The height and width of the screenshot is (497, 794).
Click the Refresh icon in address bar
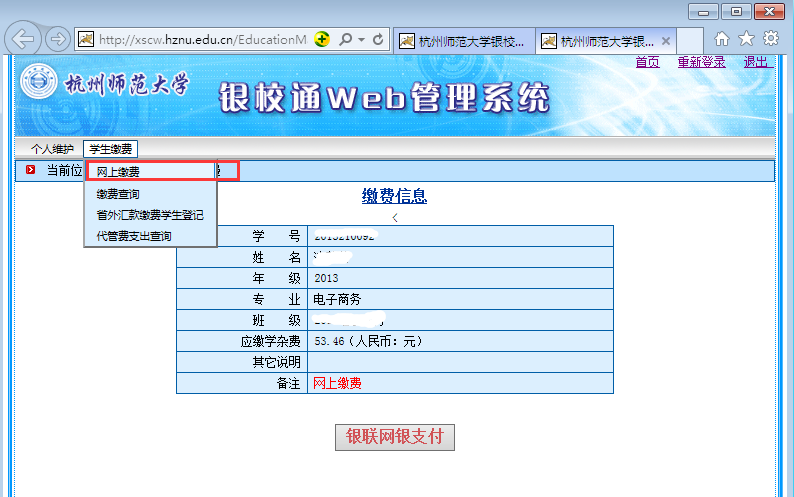point(379,40)
